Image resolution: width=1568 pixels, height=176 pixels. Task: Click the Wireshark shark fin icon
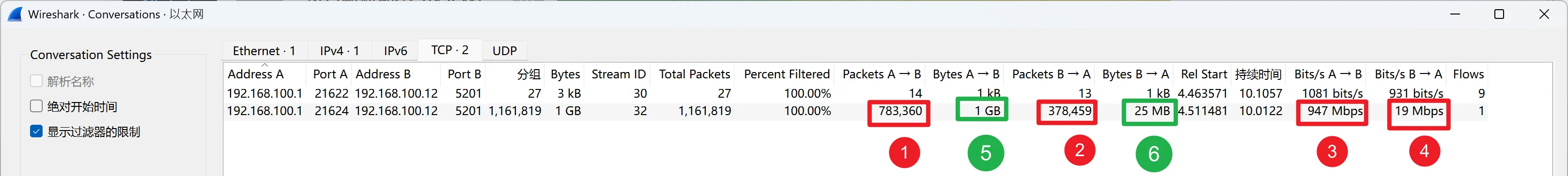pos(15,14)
